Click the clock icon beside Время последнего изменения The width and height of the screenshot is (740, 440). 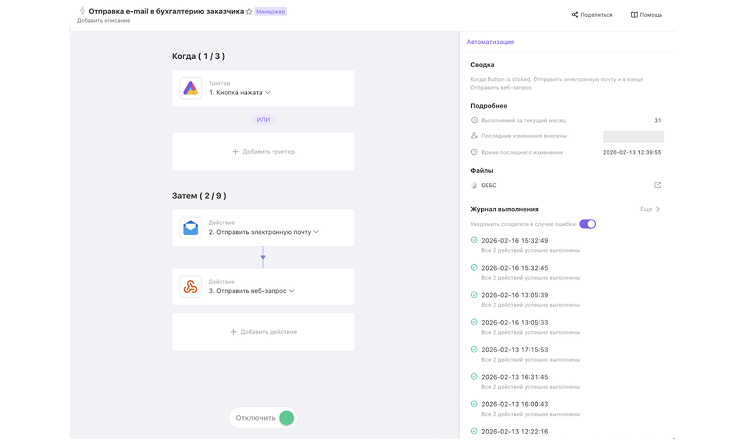point(474,152)
